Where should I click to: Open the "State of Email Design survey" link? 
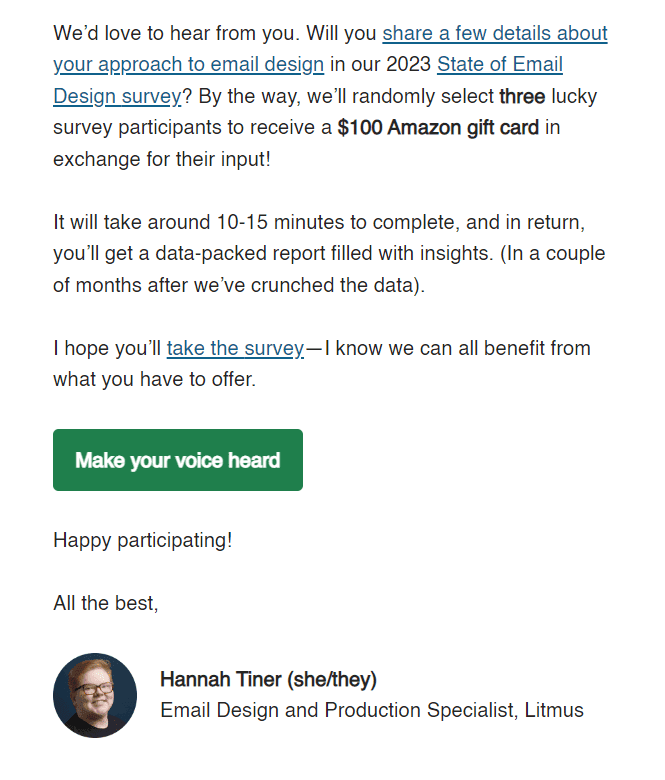click(x=499, y=65)
